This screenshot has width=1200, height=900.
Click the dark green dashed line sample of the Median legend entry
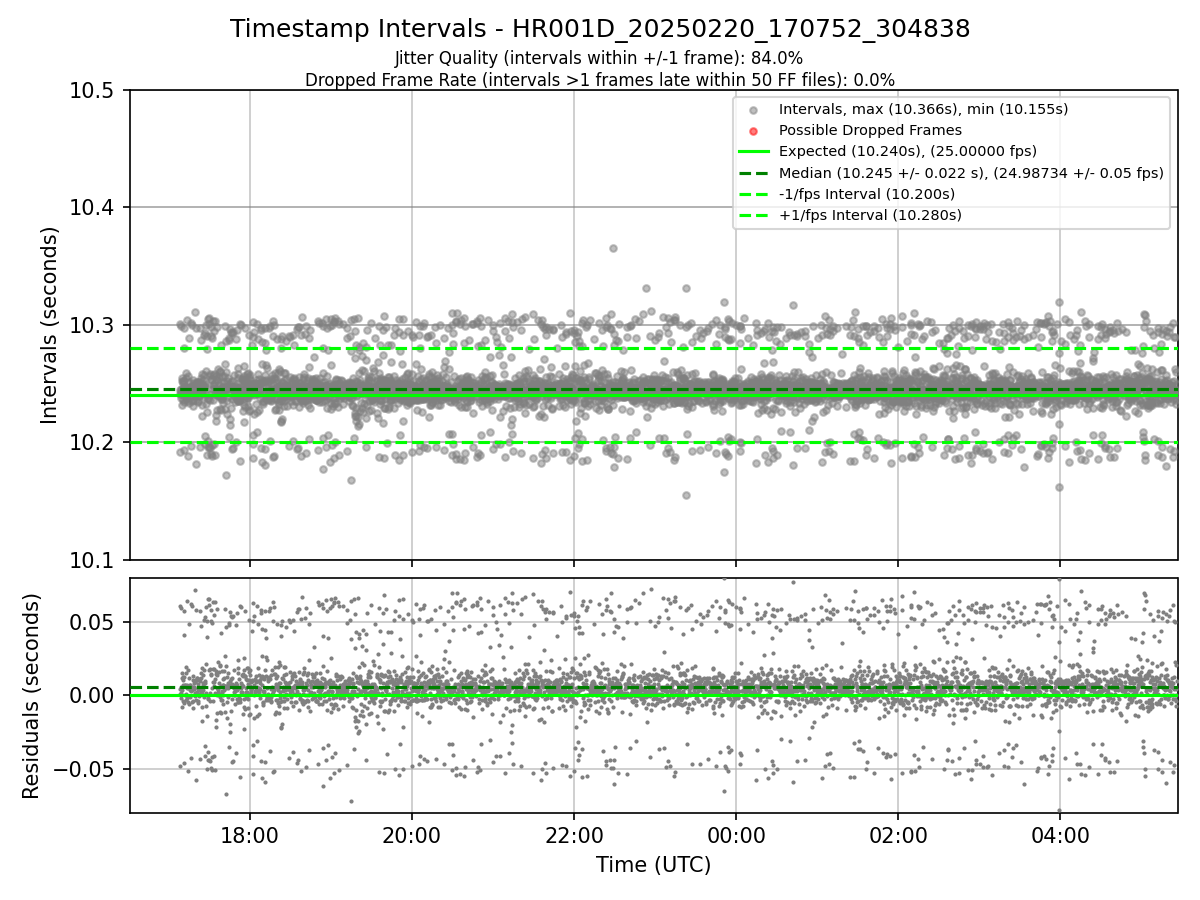point(753,173)
